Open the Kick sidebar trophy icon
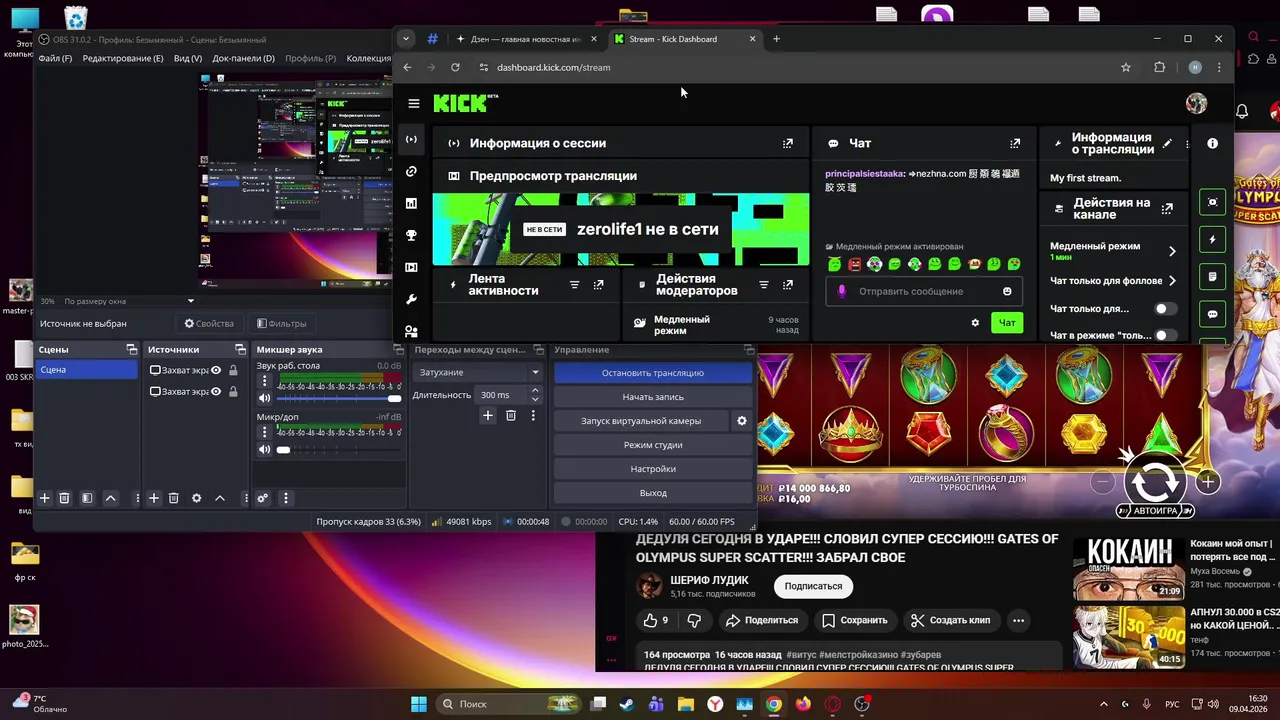 pyautogui.click(x=411, y=235)
